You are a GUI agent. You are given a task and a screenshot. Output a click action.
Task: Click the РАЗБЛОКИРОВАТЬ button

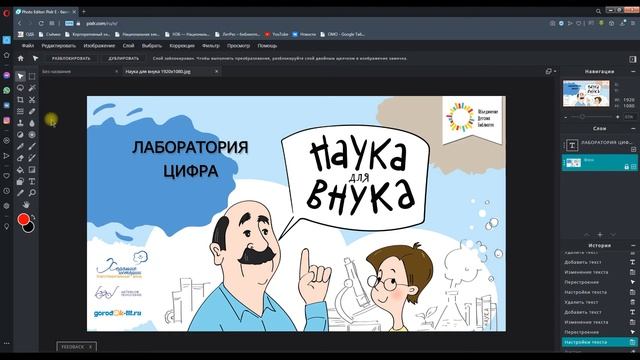(x=71, y=58)
